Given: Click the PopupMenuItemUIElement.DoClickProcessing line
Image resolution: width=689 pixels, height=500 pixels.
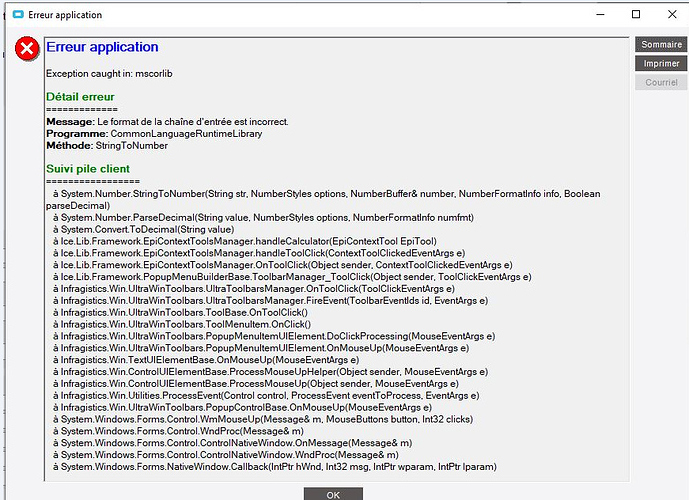Looking at the screenshot, I should (x=274, y=336).
